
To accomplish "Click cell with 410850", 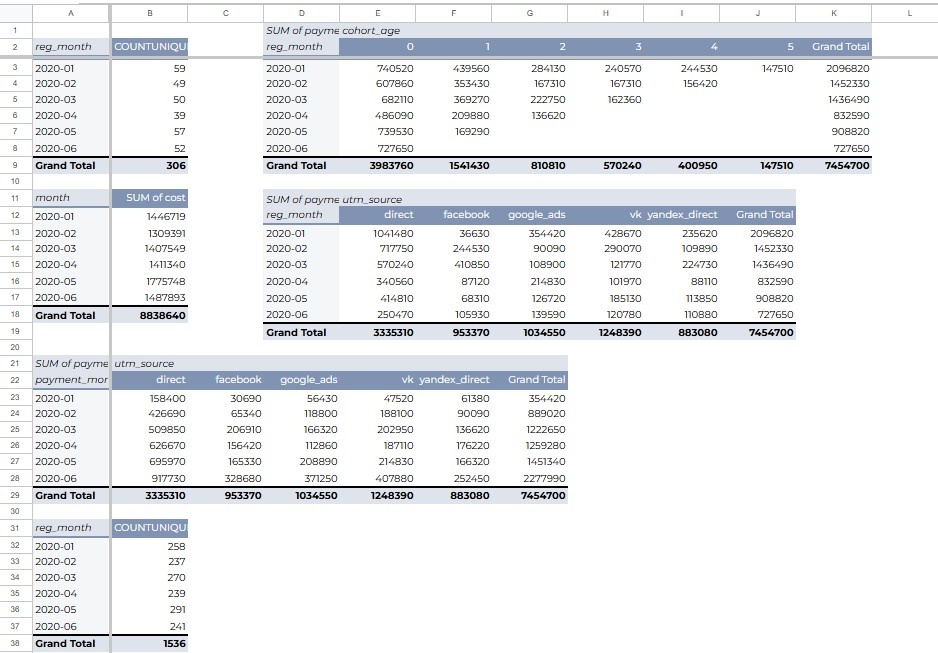I will tap(453, 264).
